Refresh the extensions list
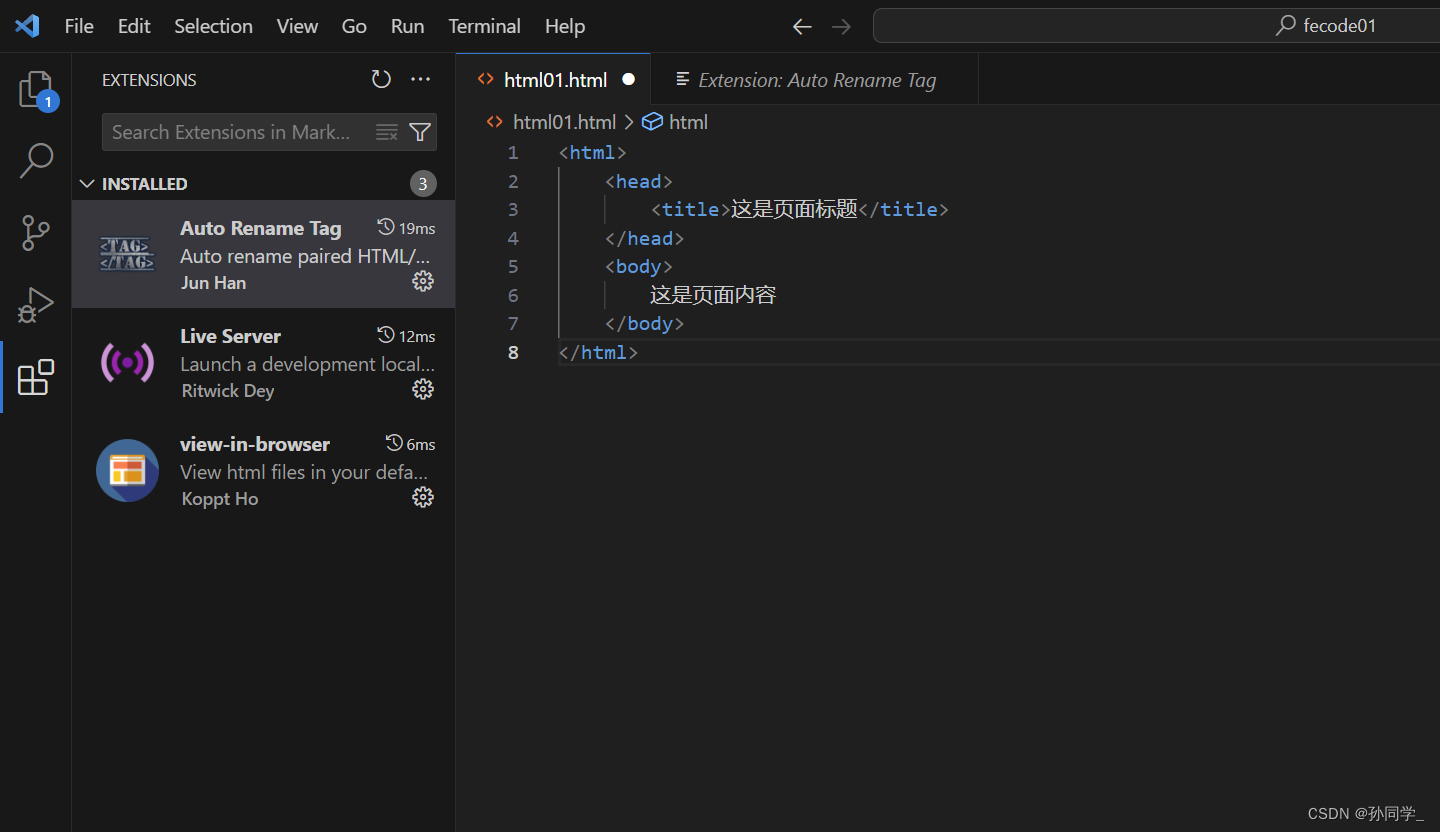 pyautogui.click(x=381, y=79)
